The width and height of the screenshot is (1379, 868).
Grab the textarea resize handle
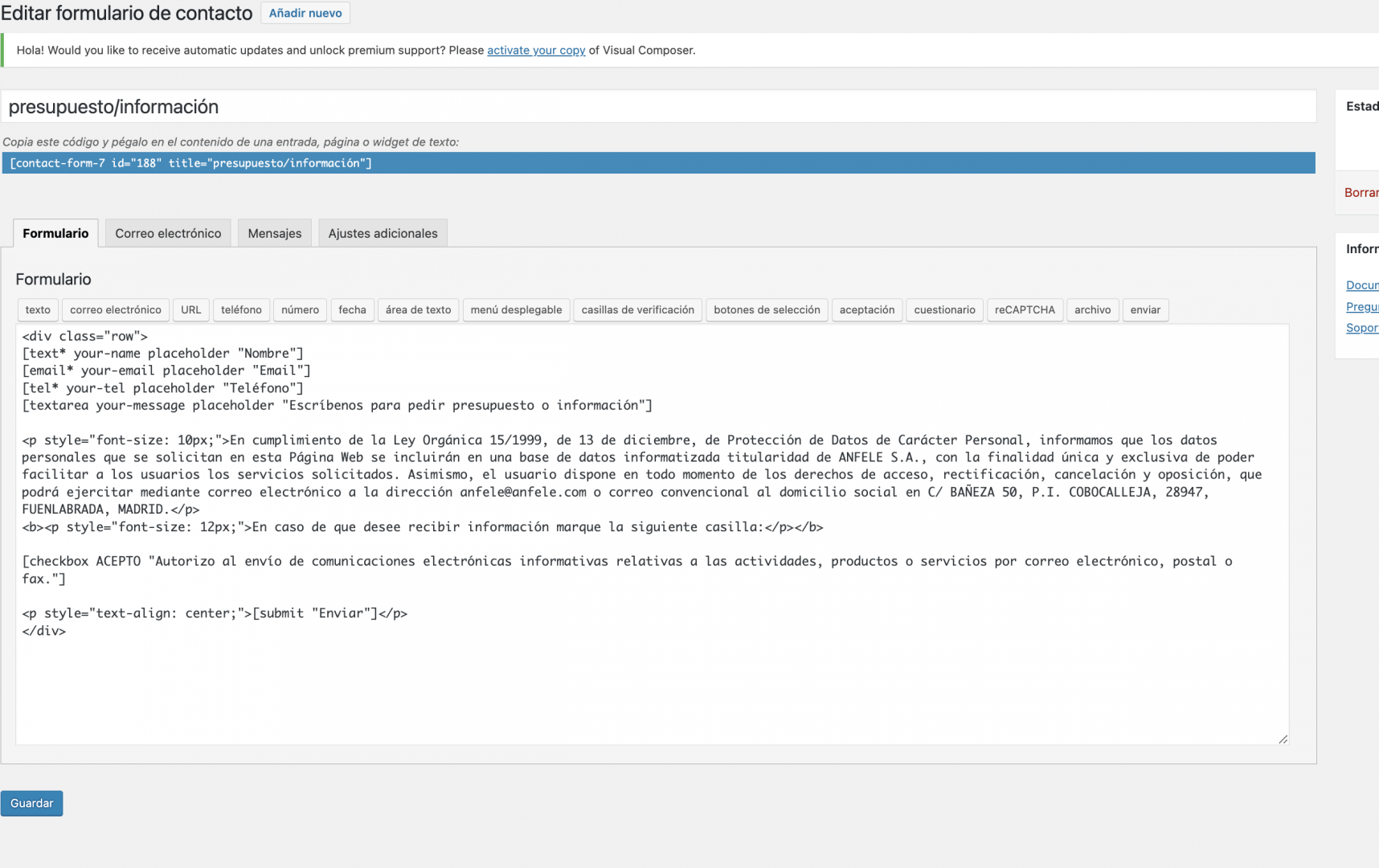[x=1283, y=739]
